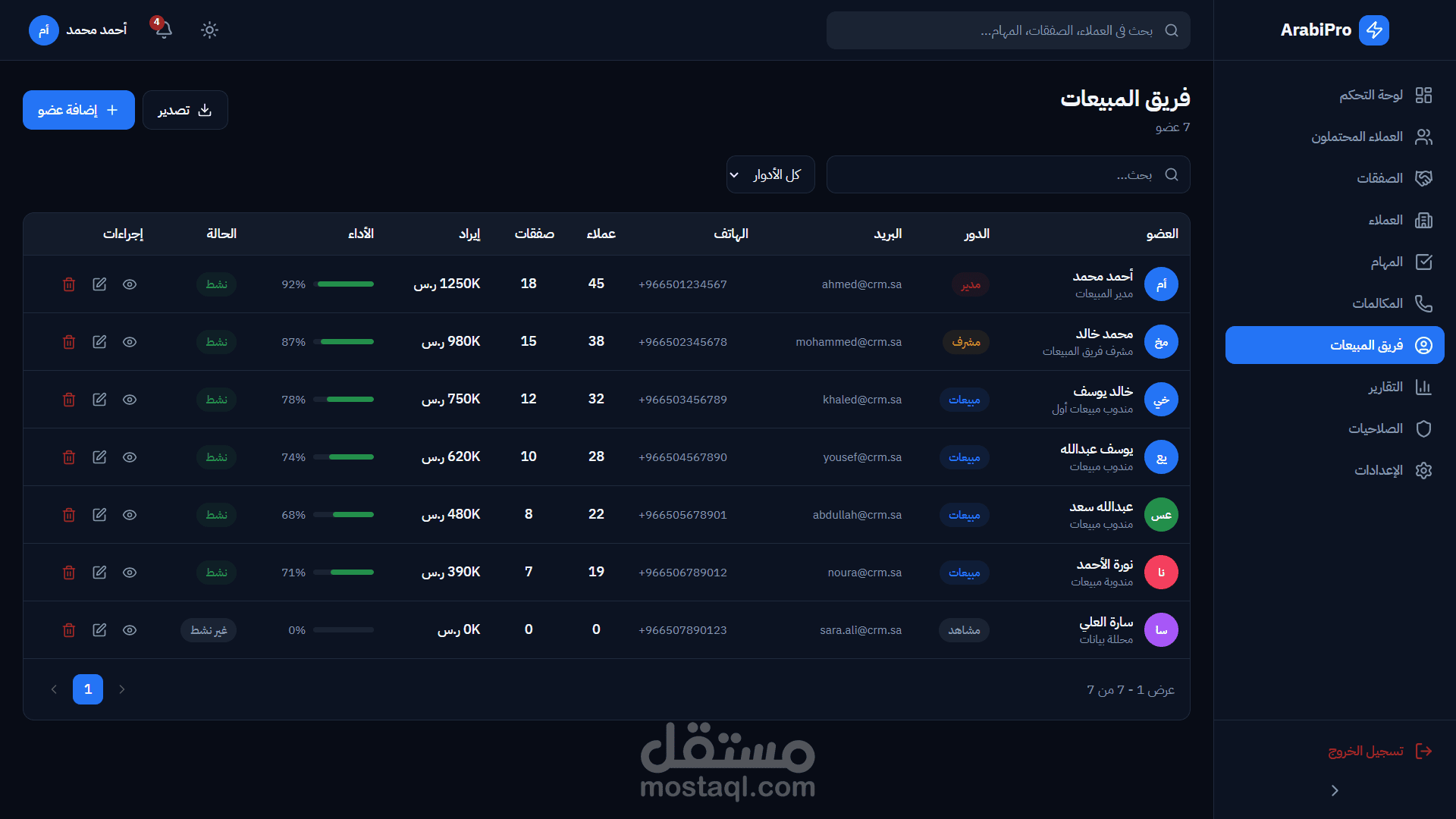This screenshot has height=819, width=1456.
Task: Click the ArabiPro lightning logo icon
Action: [x=1373, y=30]
